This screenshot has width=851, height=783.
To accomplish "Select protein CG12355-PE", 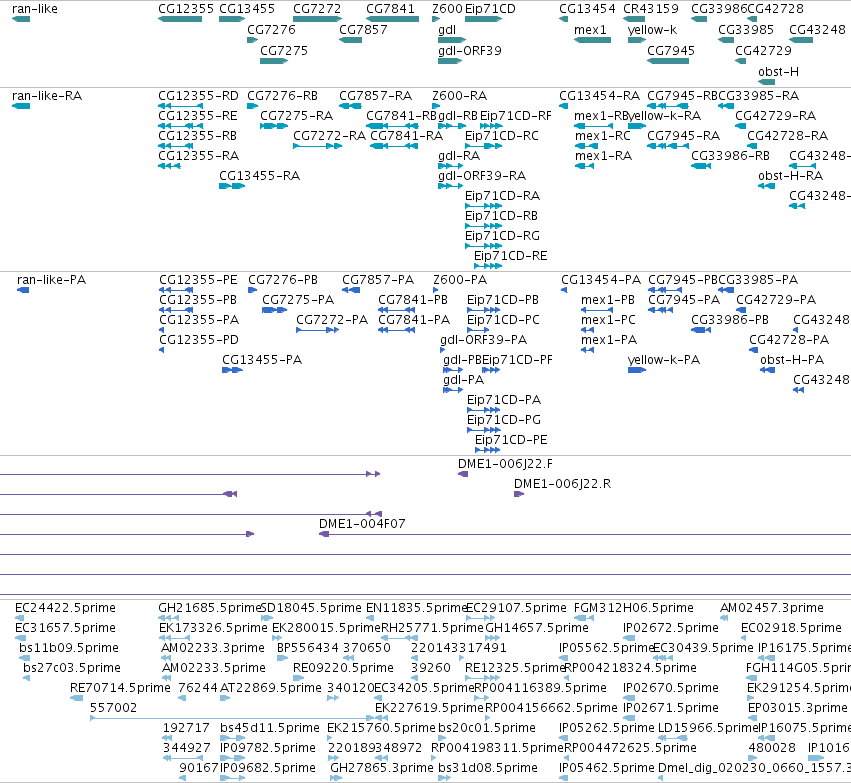I will click(x=176, y=290).
